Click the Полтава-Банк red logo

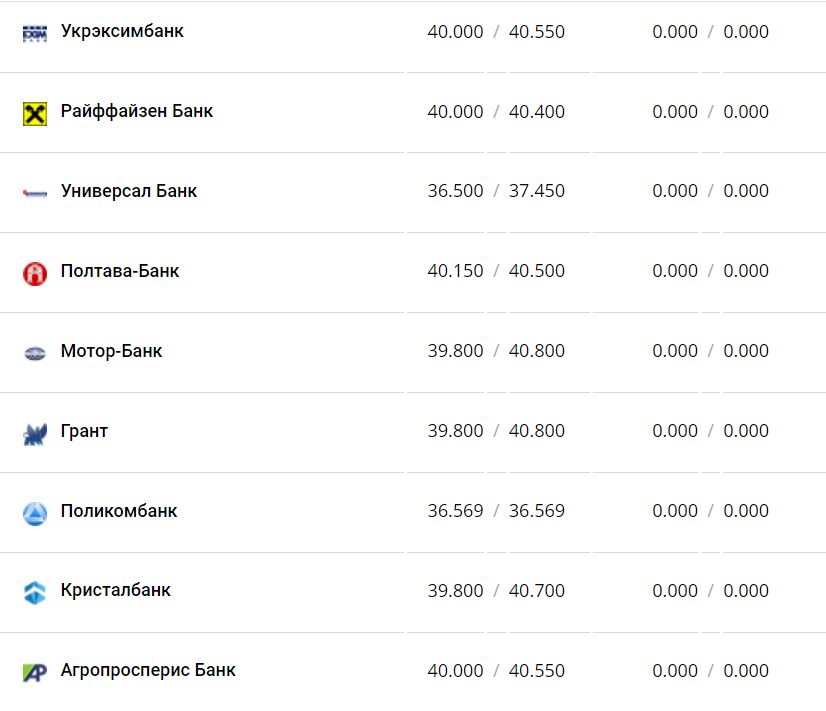click(x=35, y=272)
